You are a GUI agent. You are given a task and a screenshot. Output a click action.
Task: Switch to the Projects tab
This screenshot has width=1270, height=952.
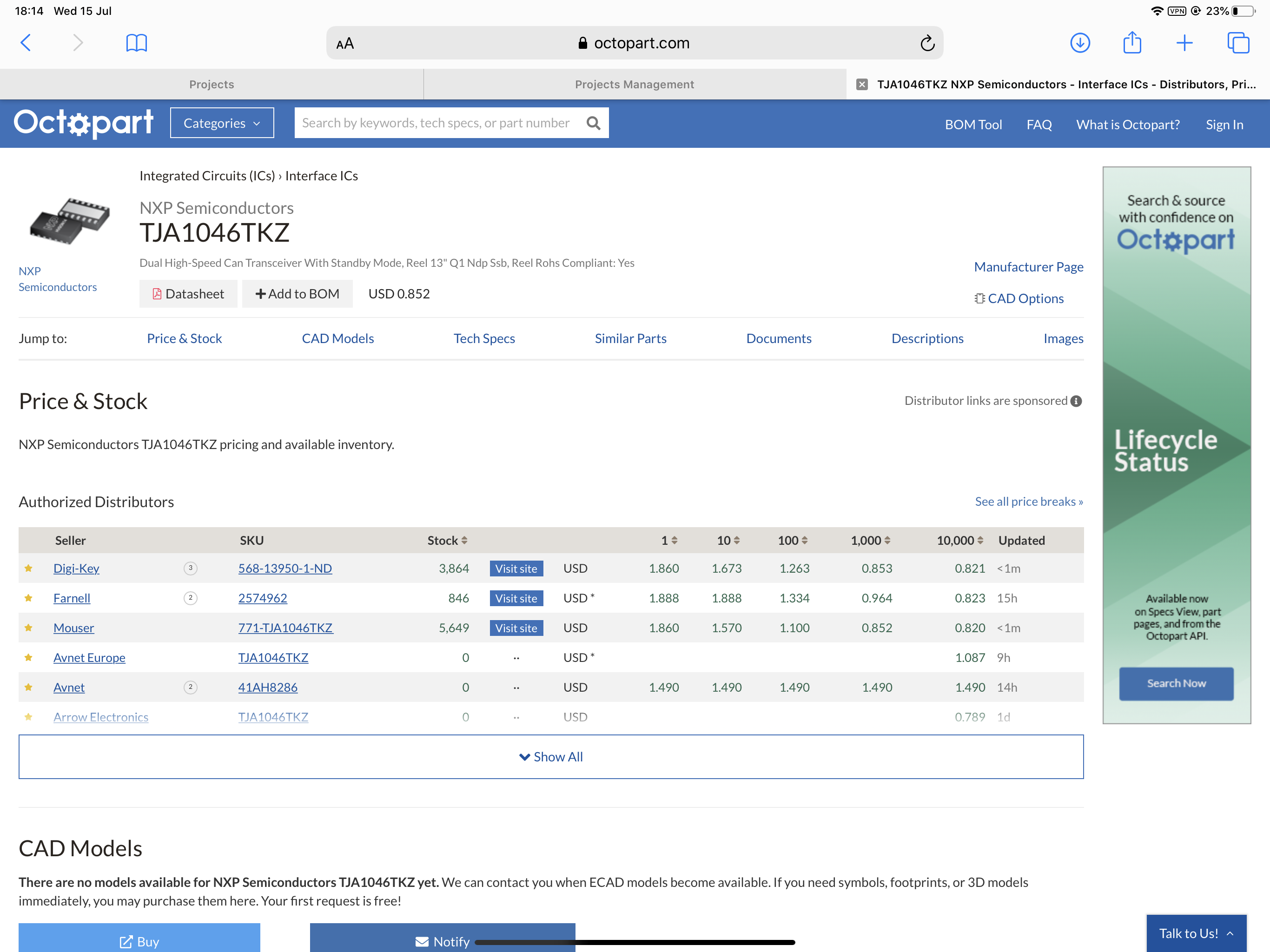[212, 85]
